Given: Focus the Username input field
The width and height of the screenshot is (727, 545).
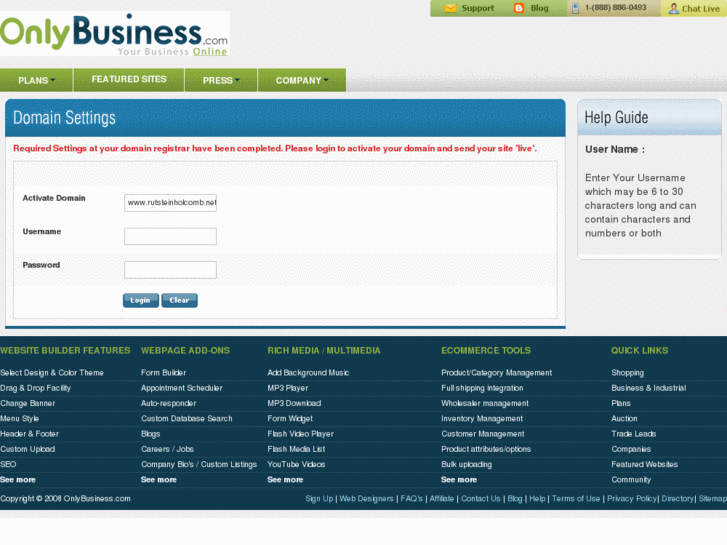Looking at the screenshot, I should [170, 236].
